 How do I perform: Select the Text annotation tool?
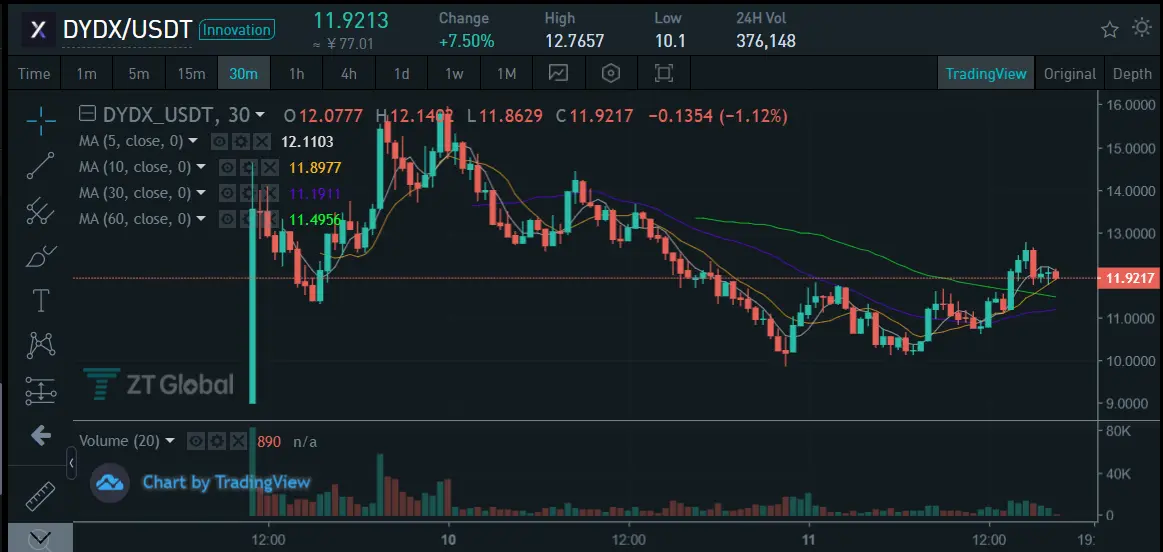(x=41, y=301)
